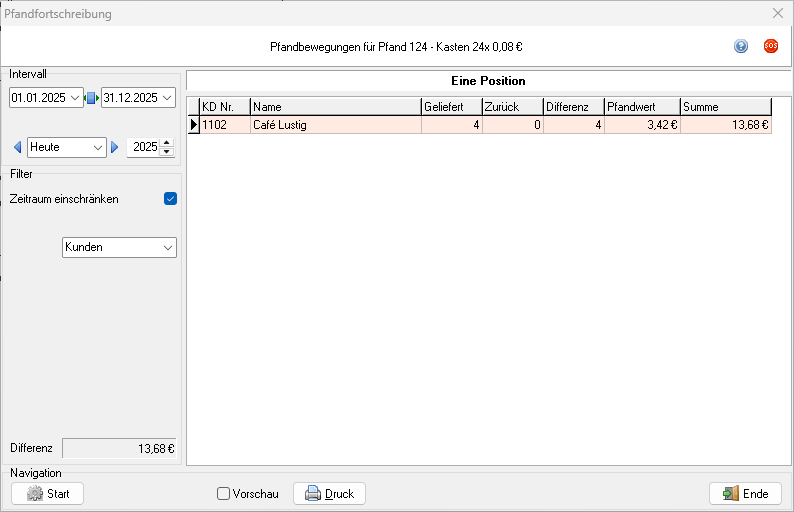
Task: Expand the Kunden filter dropdown
Action: 166,247
